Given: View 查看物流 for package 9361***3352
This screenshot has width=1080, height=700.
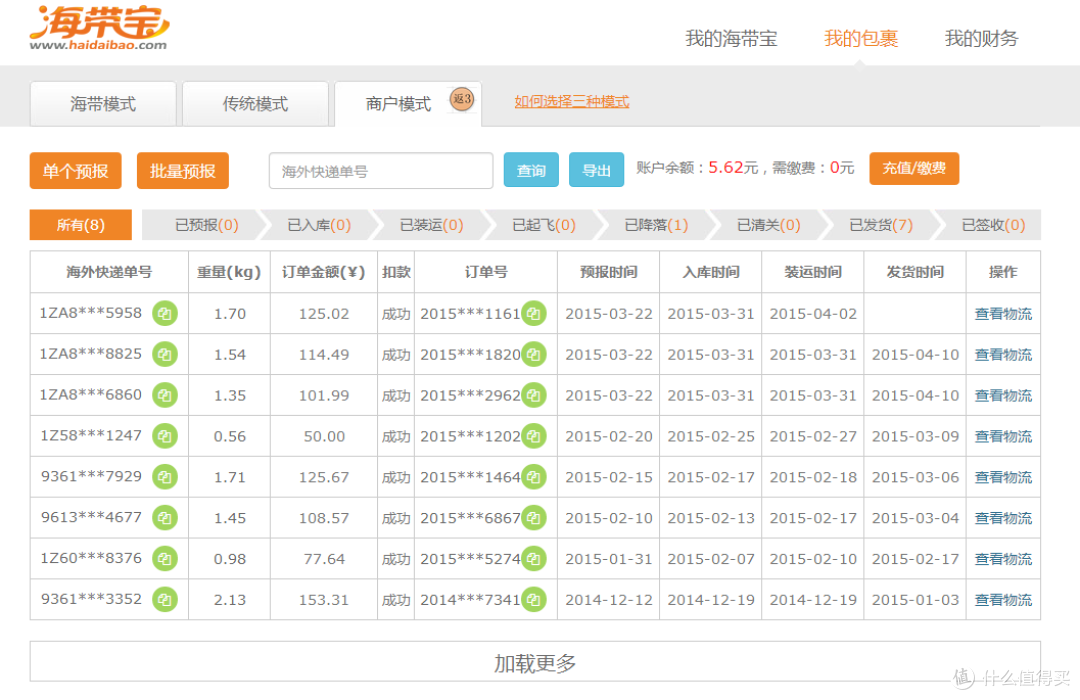Looking at the screenshot, I should point(1003,600).
